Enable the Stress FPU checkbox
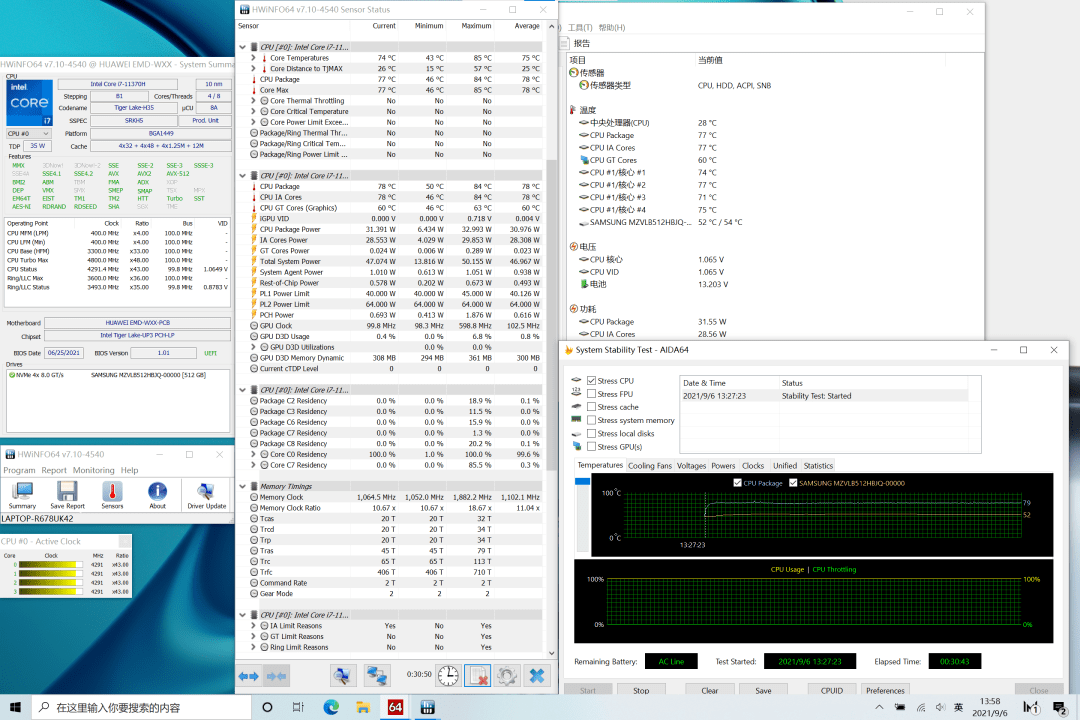This screenshot has width=1080, height=720. [592, 394]
